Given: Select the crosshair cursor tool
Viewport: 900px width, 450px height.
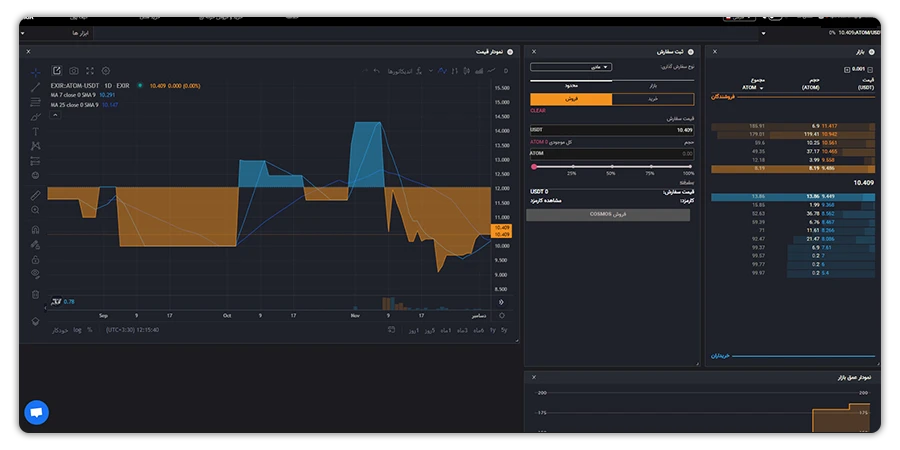Looking at the screenshot, I should coord(36,72).
